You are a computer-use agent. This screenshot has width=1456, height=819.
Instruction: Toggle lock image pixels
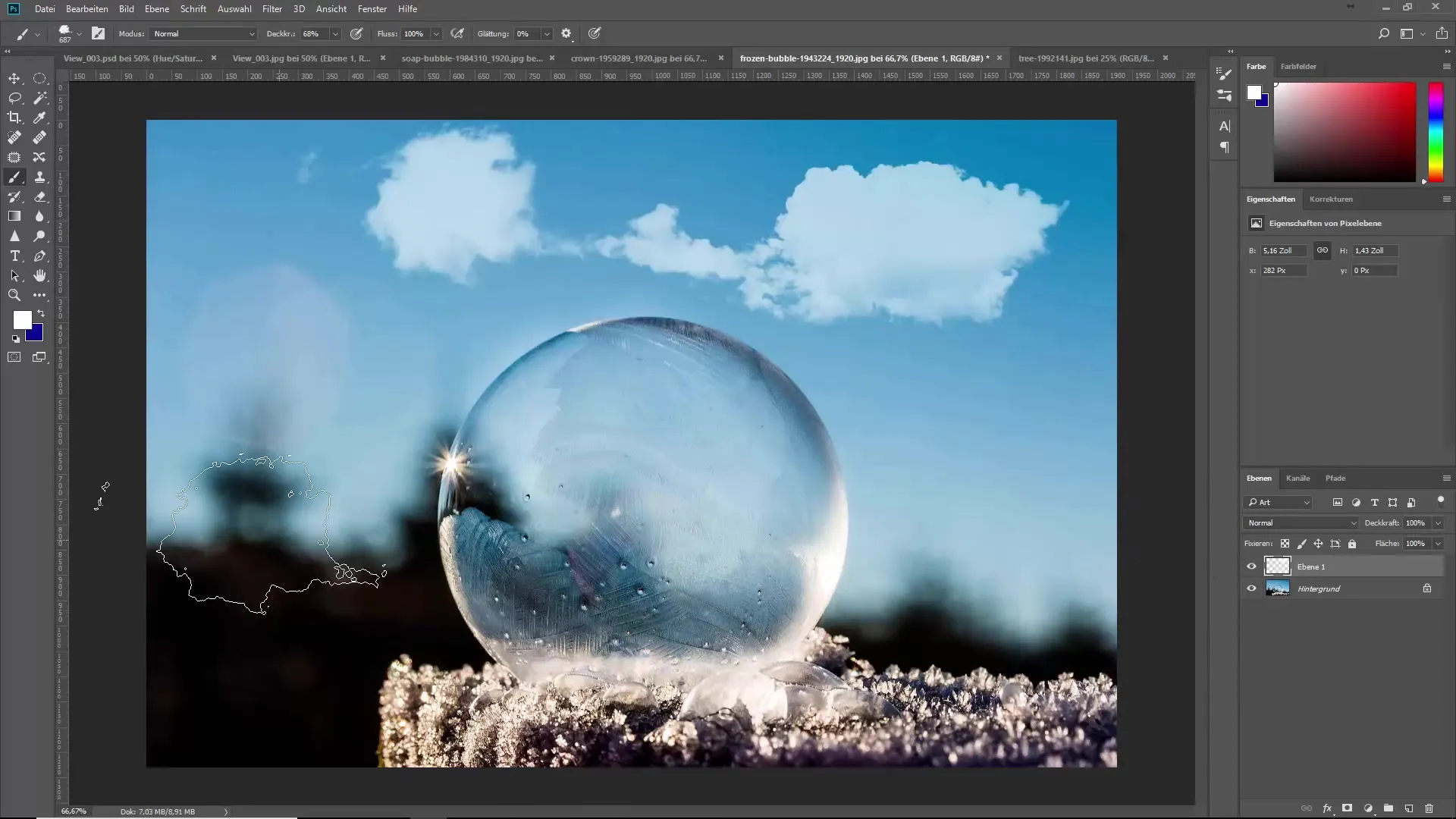(x=1301, y=544)
